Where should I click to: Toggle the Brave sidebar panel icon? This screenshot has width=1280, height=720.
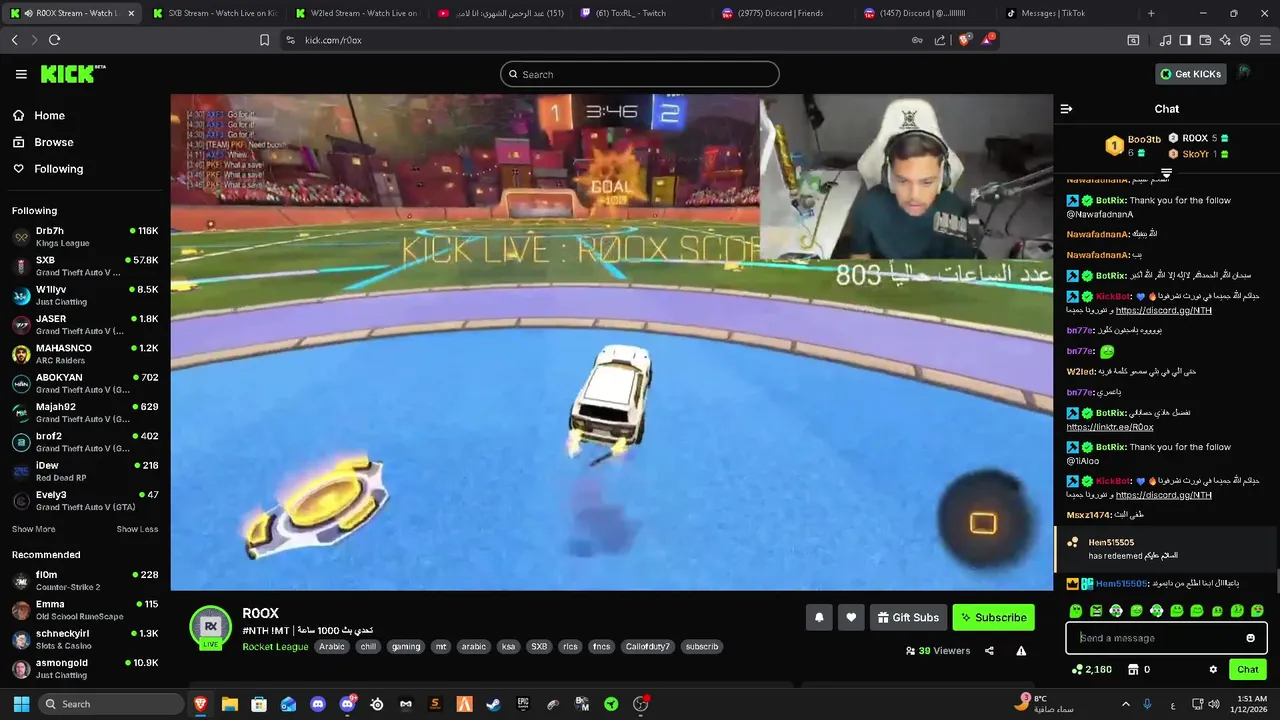1185,40
